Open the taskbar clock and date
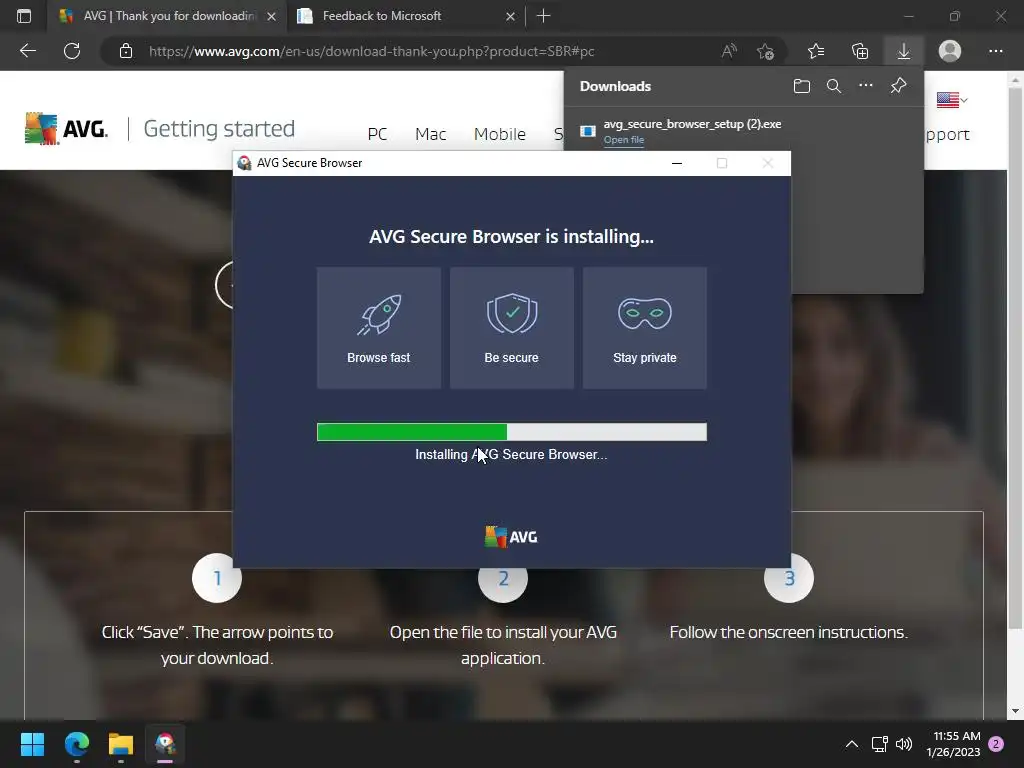The image size is (1024, 768). (953, 744)
